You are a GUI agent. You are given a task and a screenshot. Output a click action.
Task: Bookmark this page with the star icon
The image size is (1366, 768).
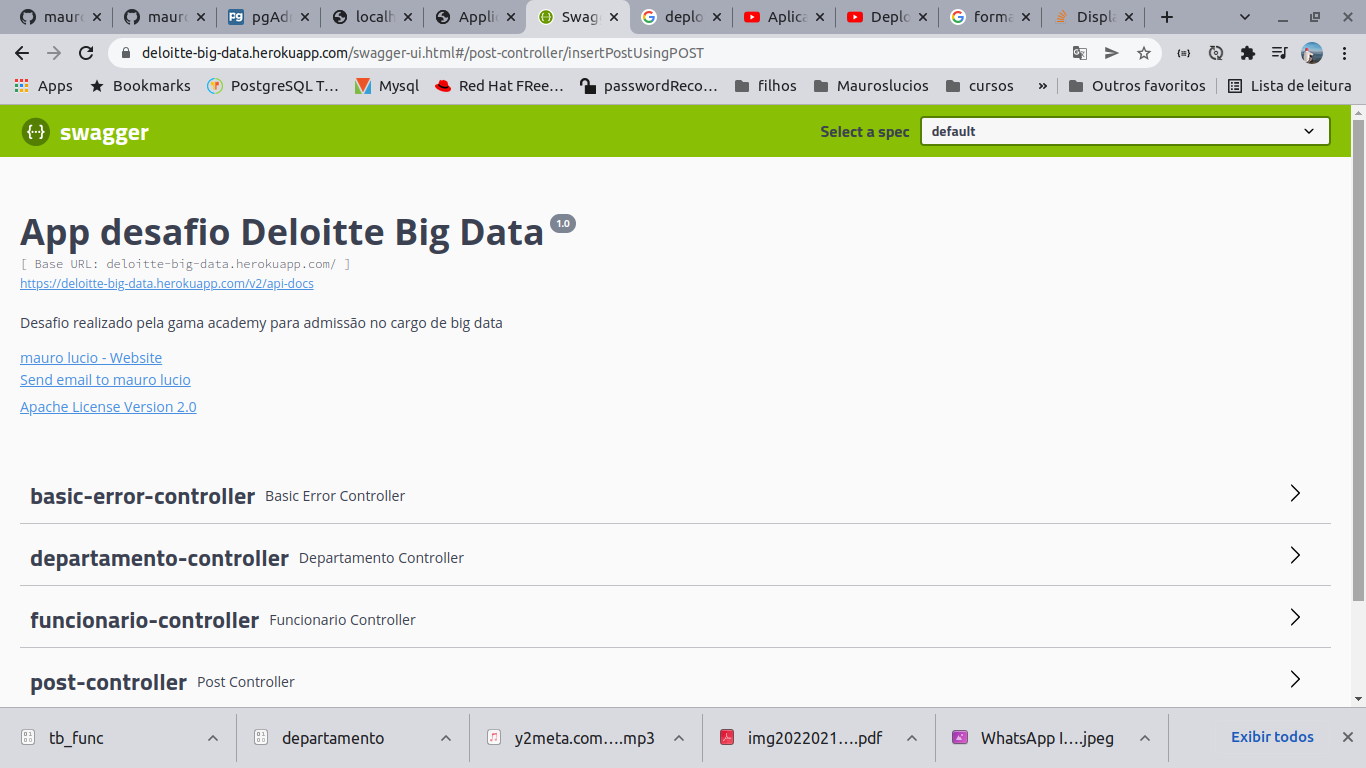point(1144,53)
